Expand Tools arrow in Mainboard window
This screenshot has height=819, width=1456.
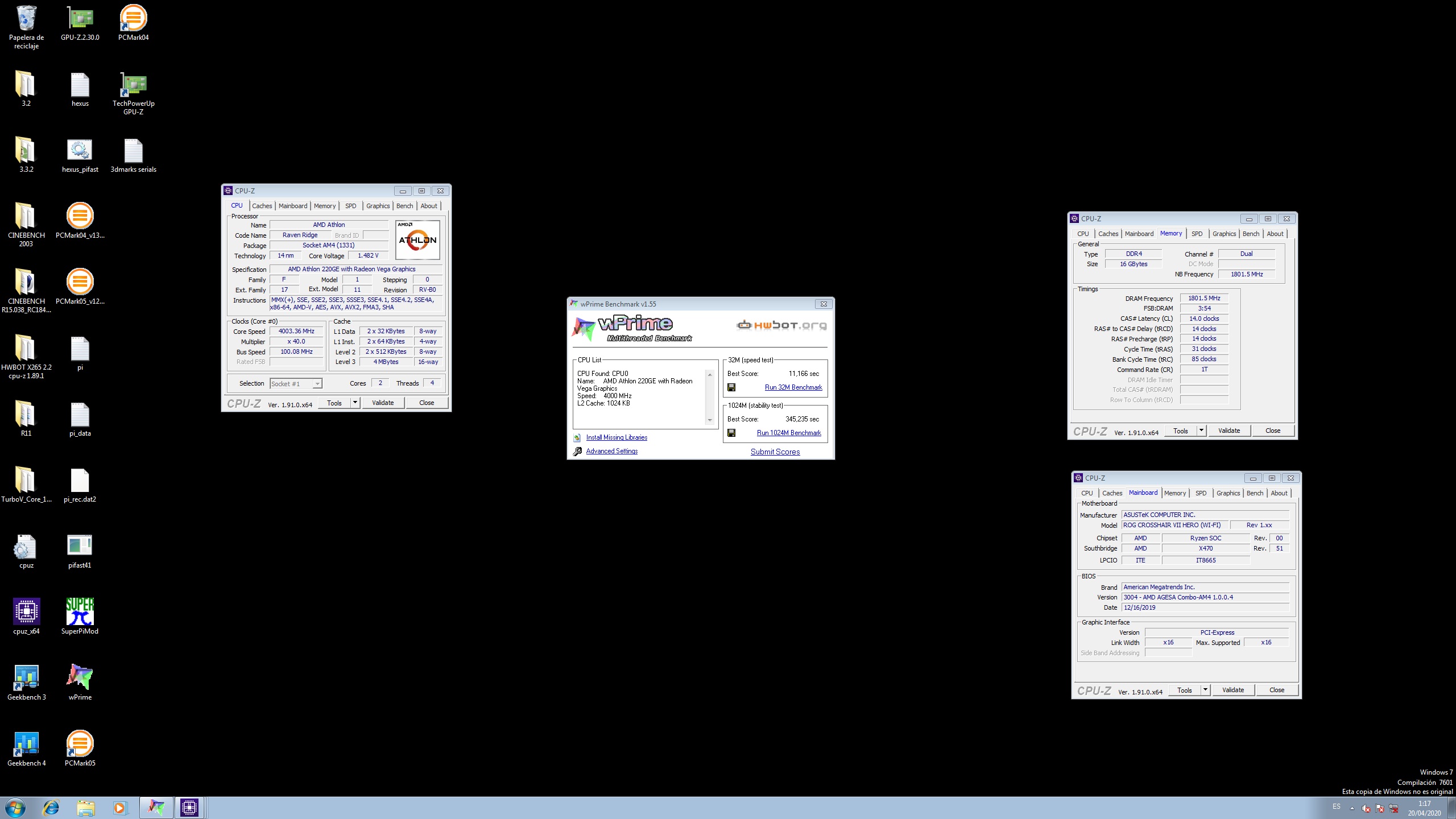click(1205, 690)
